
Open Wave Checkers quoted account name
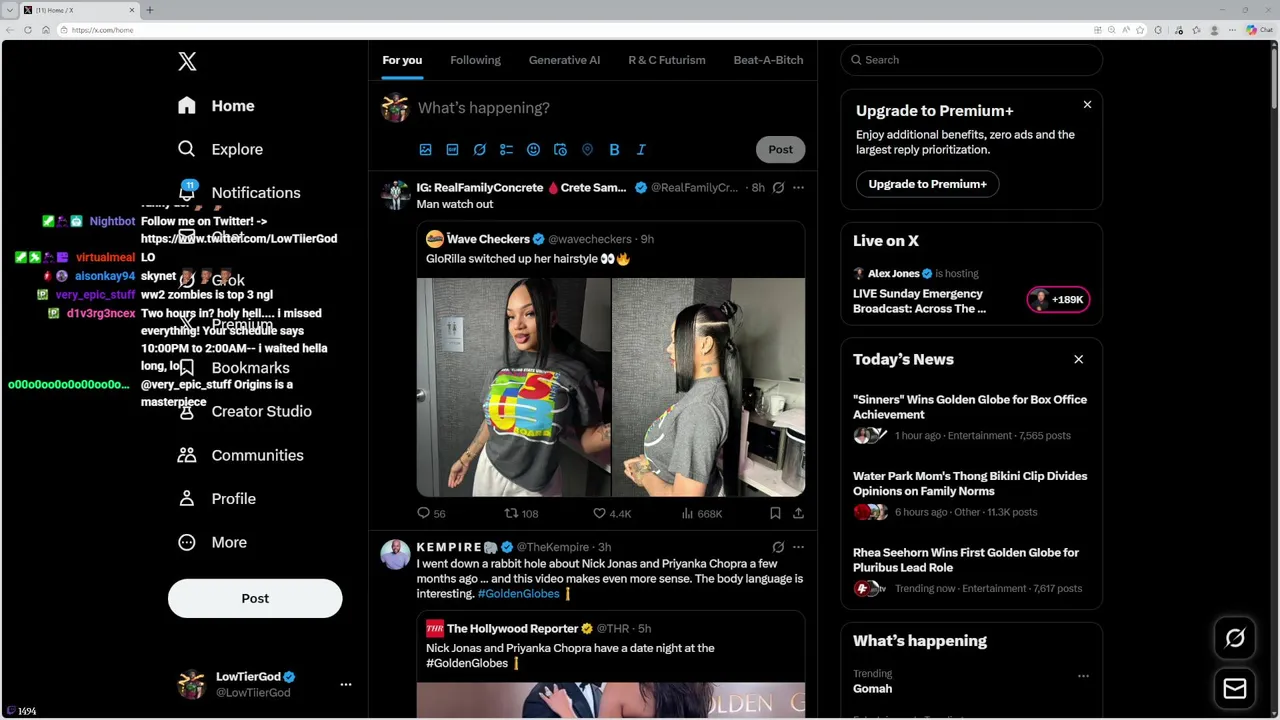pos(488,239)
